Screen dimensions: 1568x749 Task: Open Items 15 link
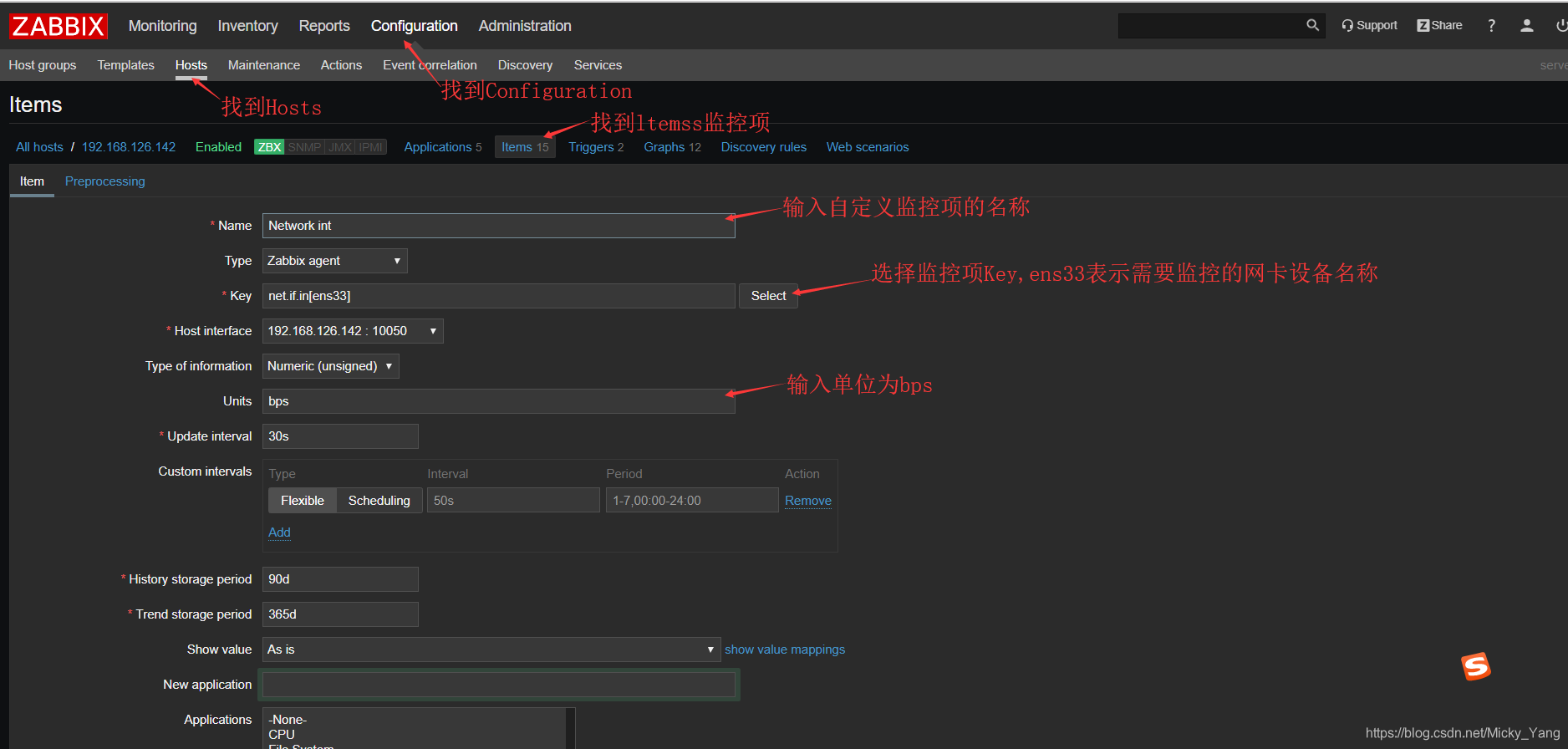(x=525, y=147)
